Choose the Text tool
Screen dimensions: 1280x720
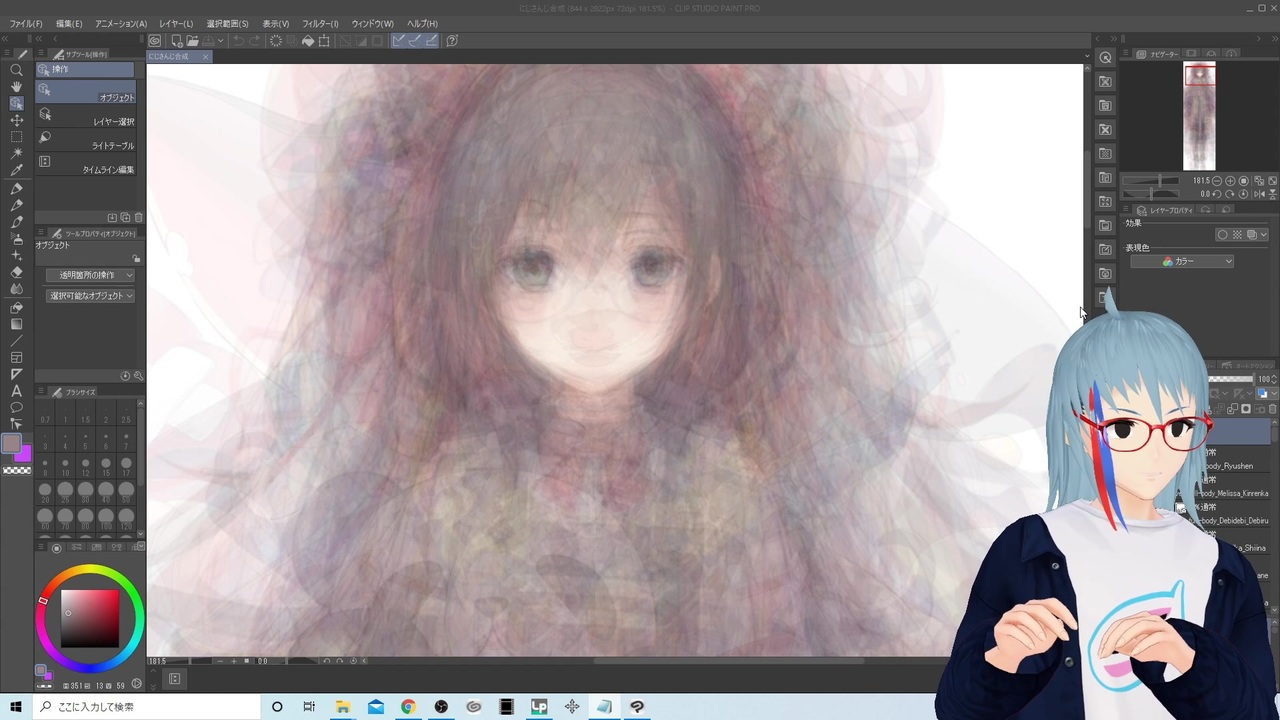[x=17, y=391]
